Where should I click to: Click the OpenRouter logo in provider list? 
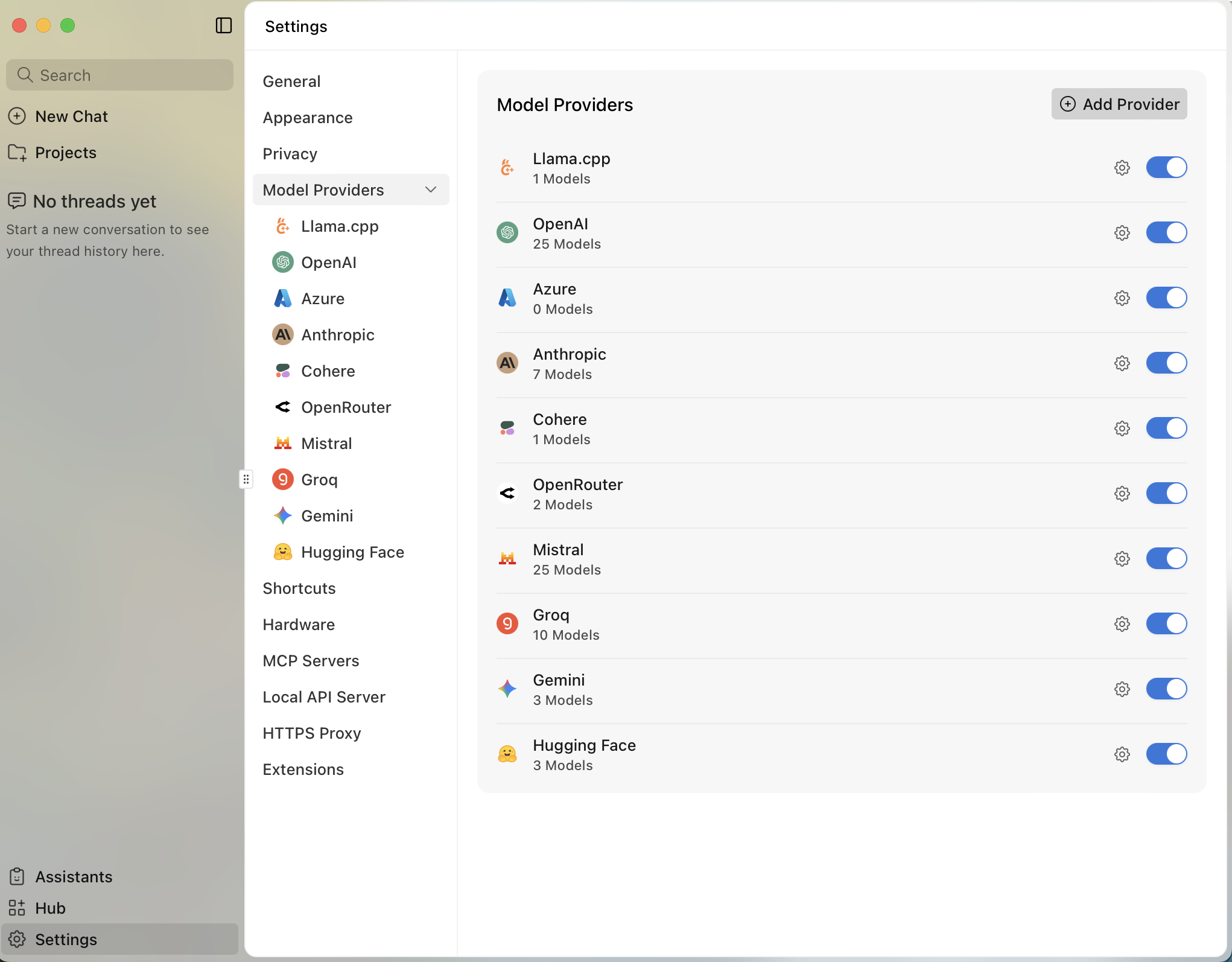click(x=507, y=493)
